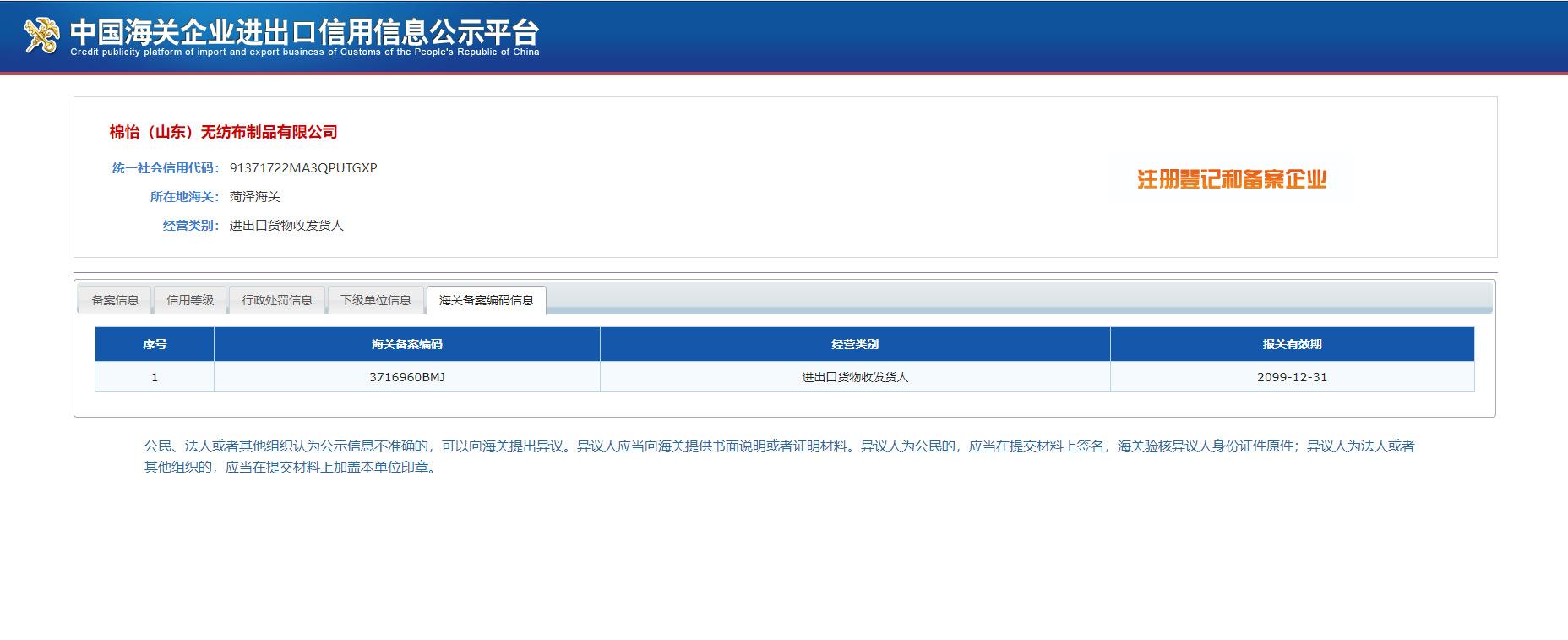Click the 海关备案编码 column header
Screen dimensions: 1568x640
click(x=407, y=345)
